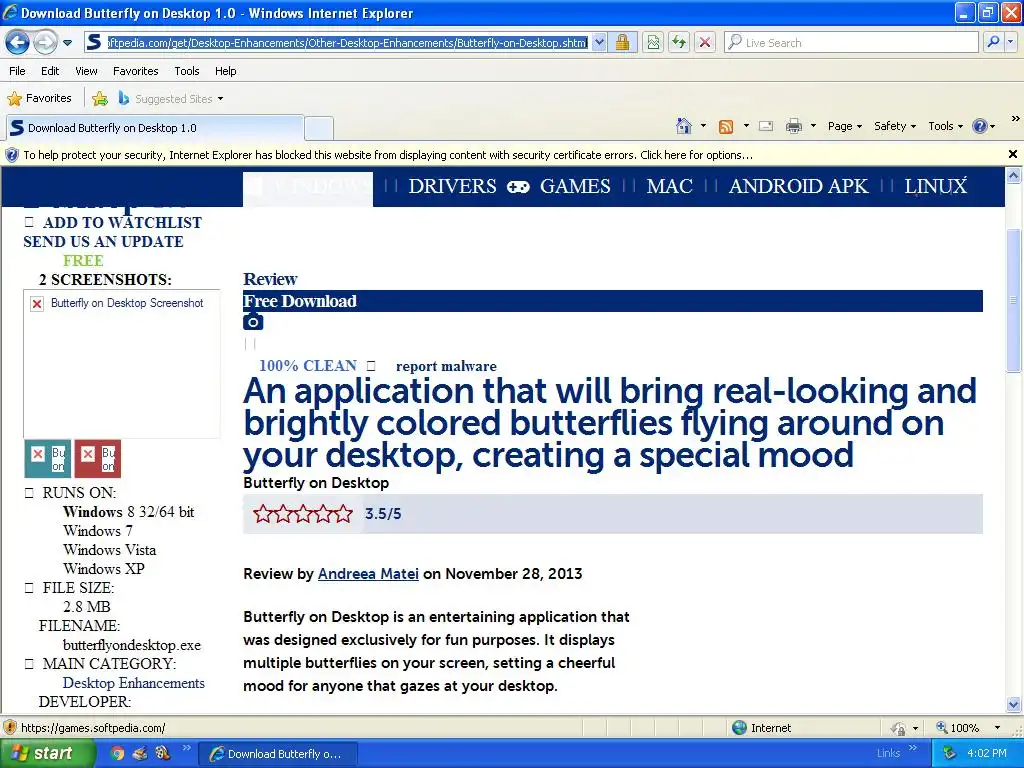Click the camera screenshots icon

pos(253,321)
